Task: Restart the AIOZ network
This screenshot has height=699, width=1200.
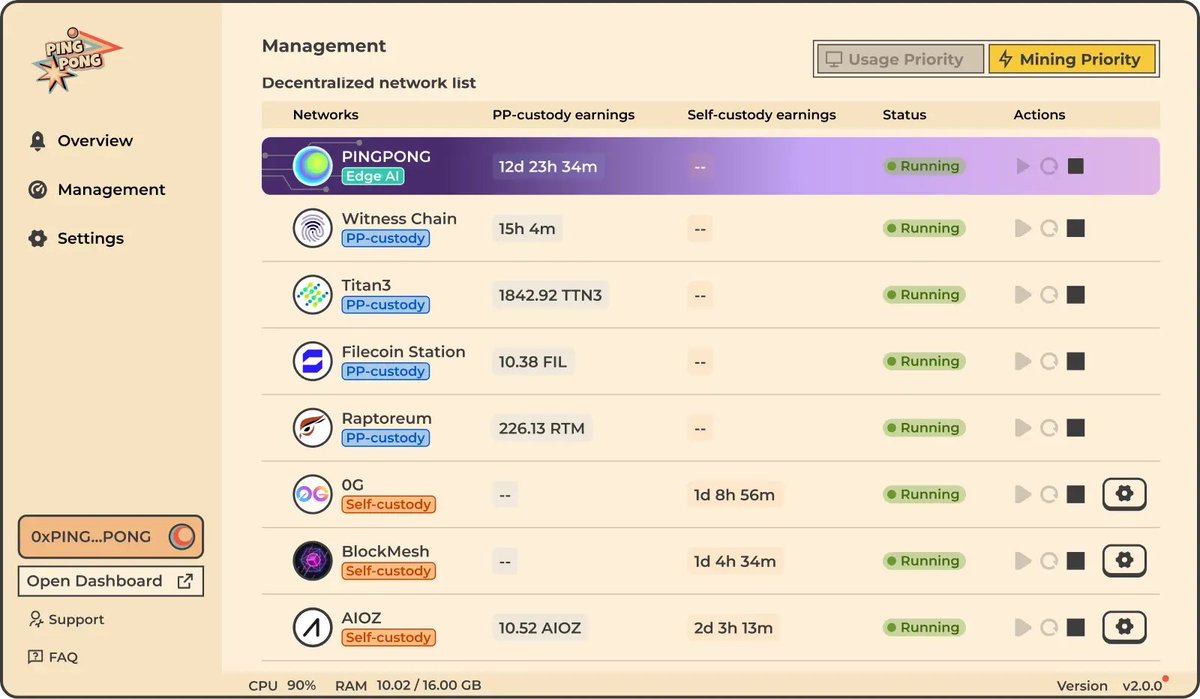Action: [x=1049, y=628]
